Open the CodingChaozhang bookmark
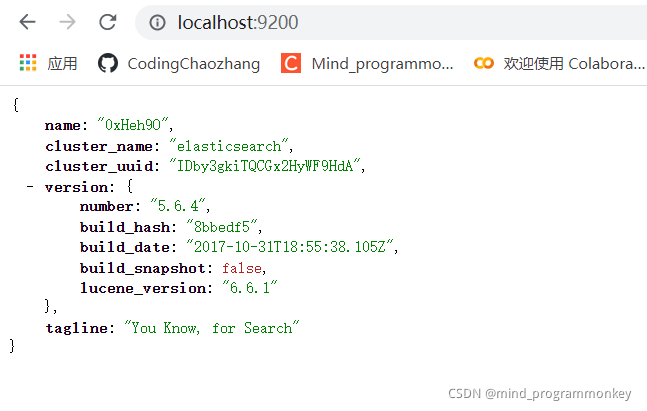The height and width of the screenshot is (411, 647). tap(194, 64)
